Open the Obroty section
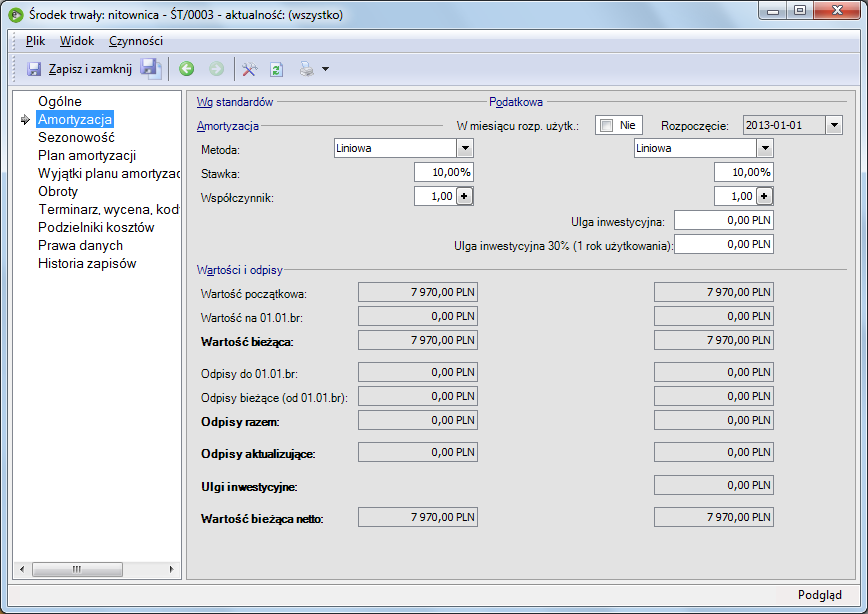The image size is (868, 614). point(58,192)
